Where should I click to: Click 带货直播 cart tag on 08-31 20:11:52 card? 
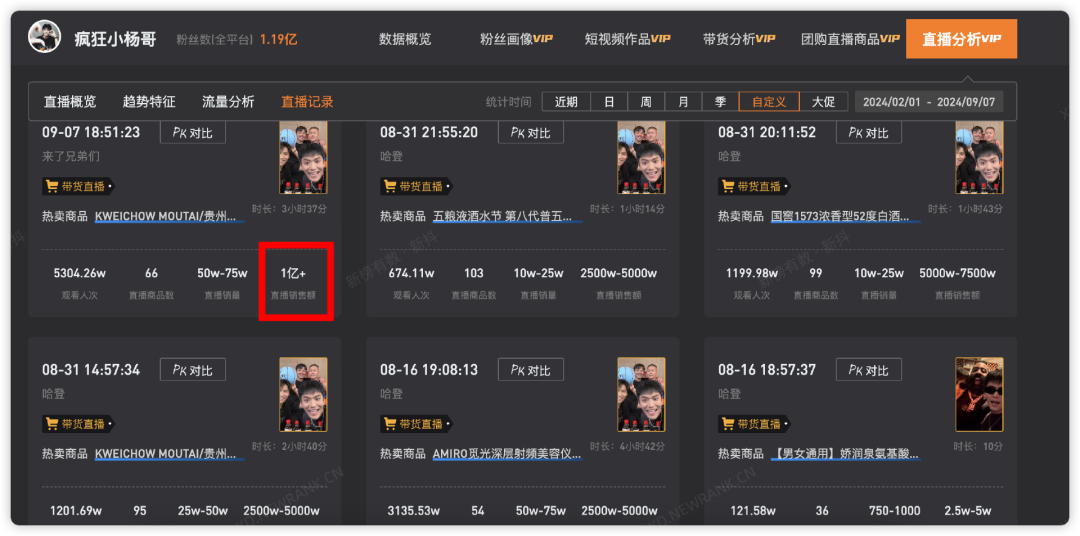(754, 186)
